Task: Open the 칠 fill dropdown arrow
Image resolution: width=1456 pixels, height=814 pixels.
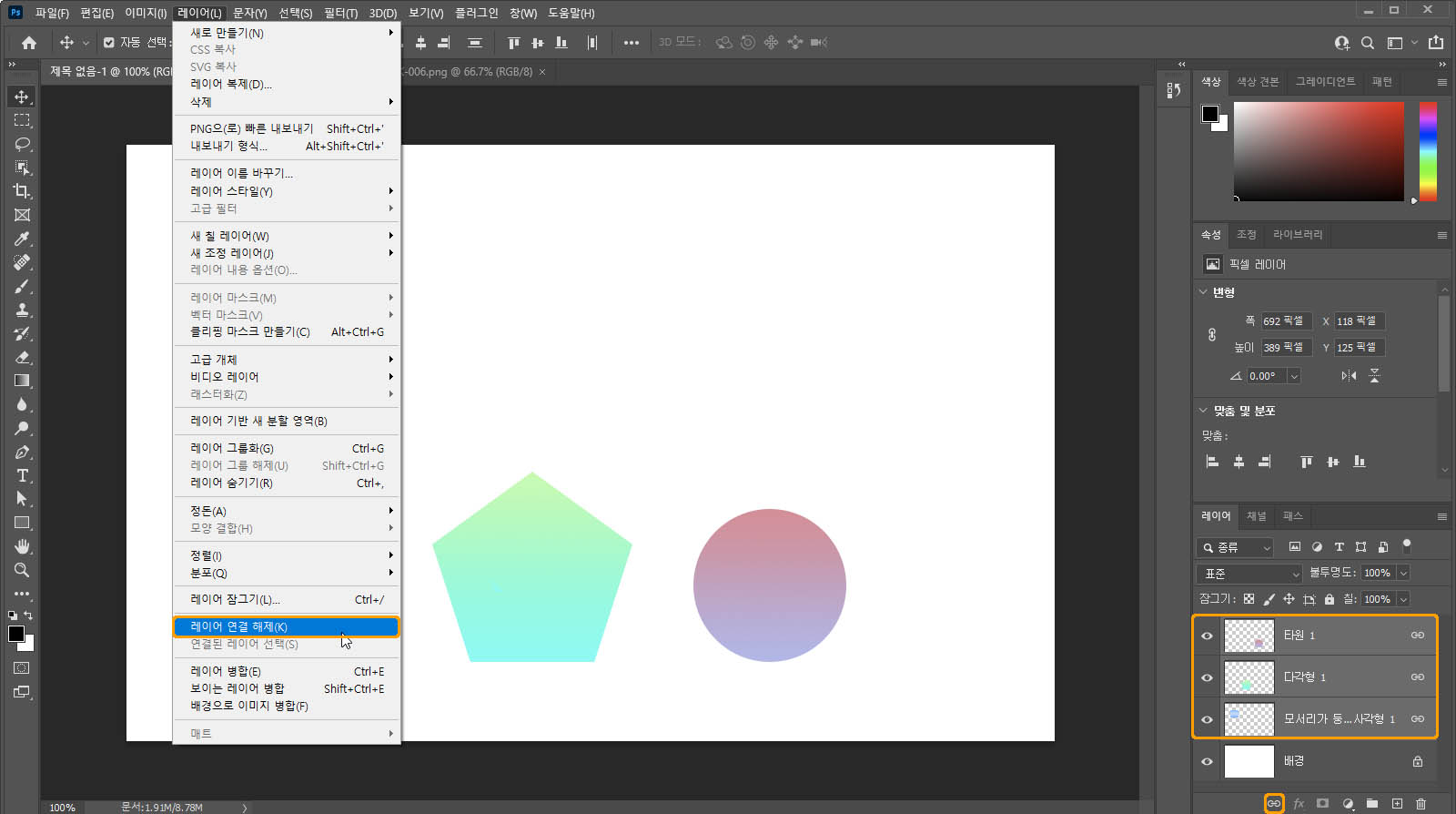Action: click(x=1403, y=599)
